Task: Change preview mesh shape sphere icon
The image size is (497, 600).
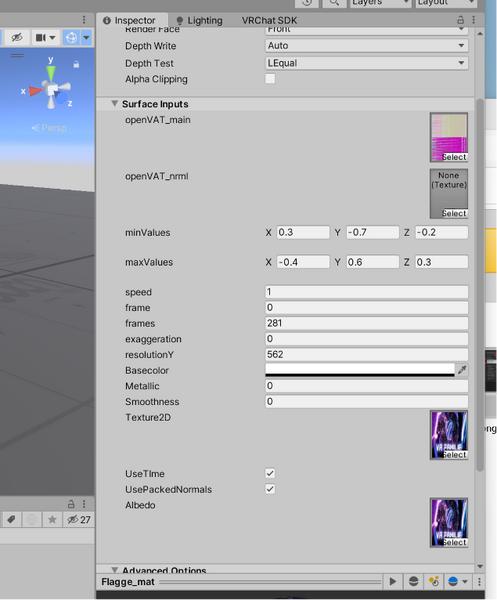Action: click(414, 582)
